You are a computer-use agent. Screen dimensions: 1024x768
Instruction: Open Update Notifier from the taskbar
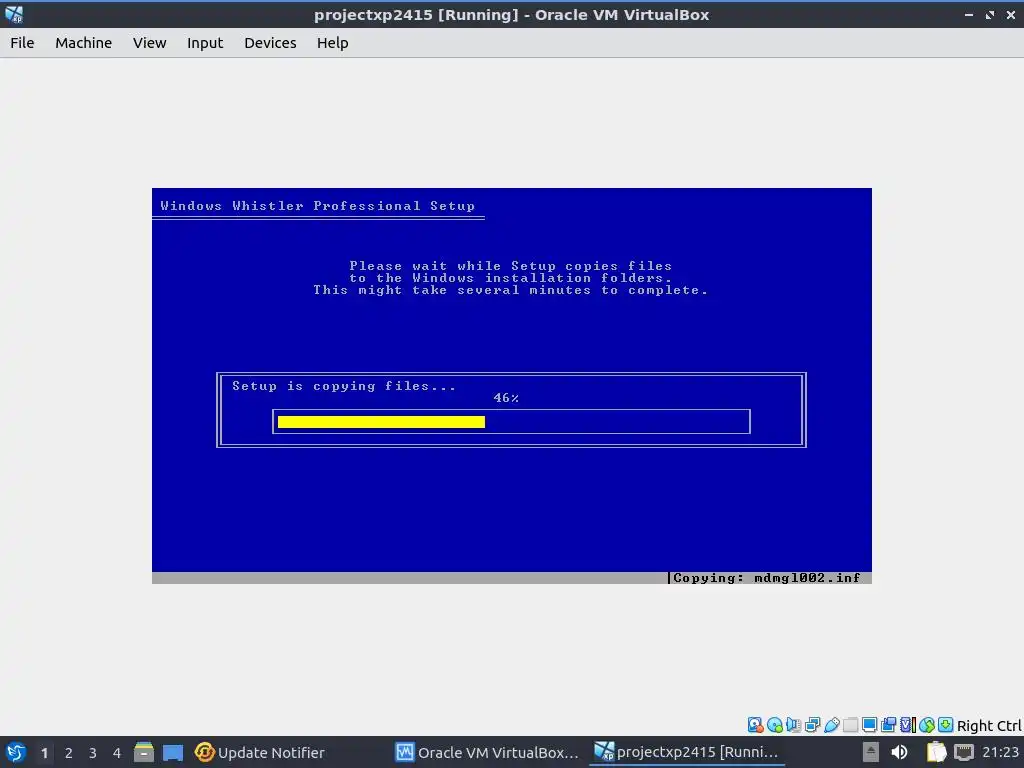pos(259,752)
